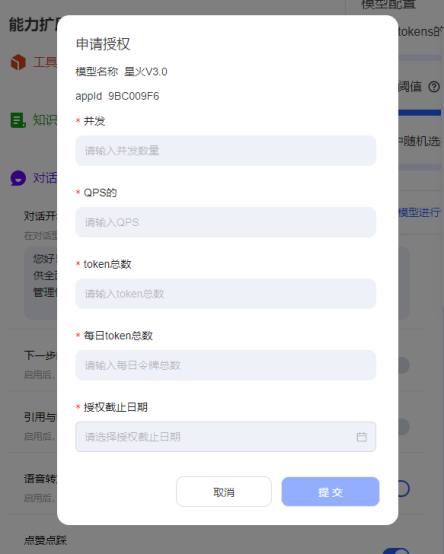
Task: Click the calendar icon in date field
Action: point(361,437)
